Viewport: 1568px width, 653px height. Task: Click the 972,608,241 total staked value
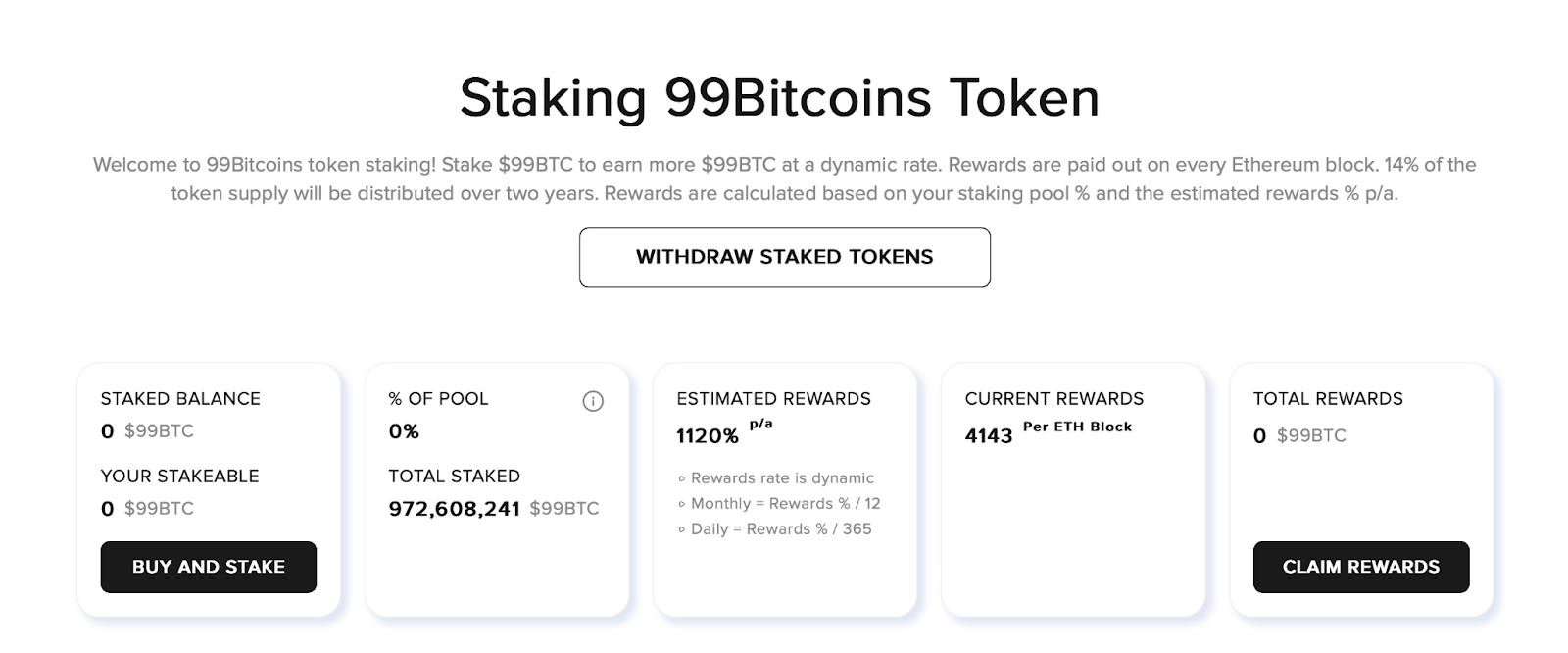(x=455, y=509)
